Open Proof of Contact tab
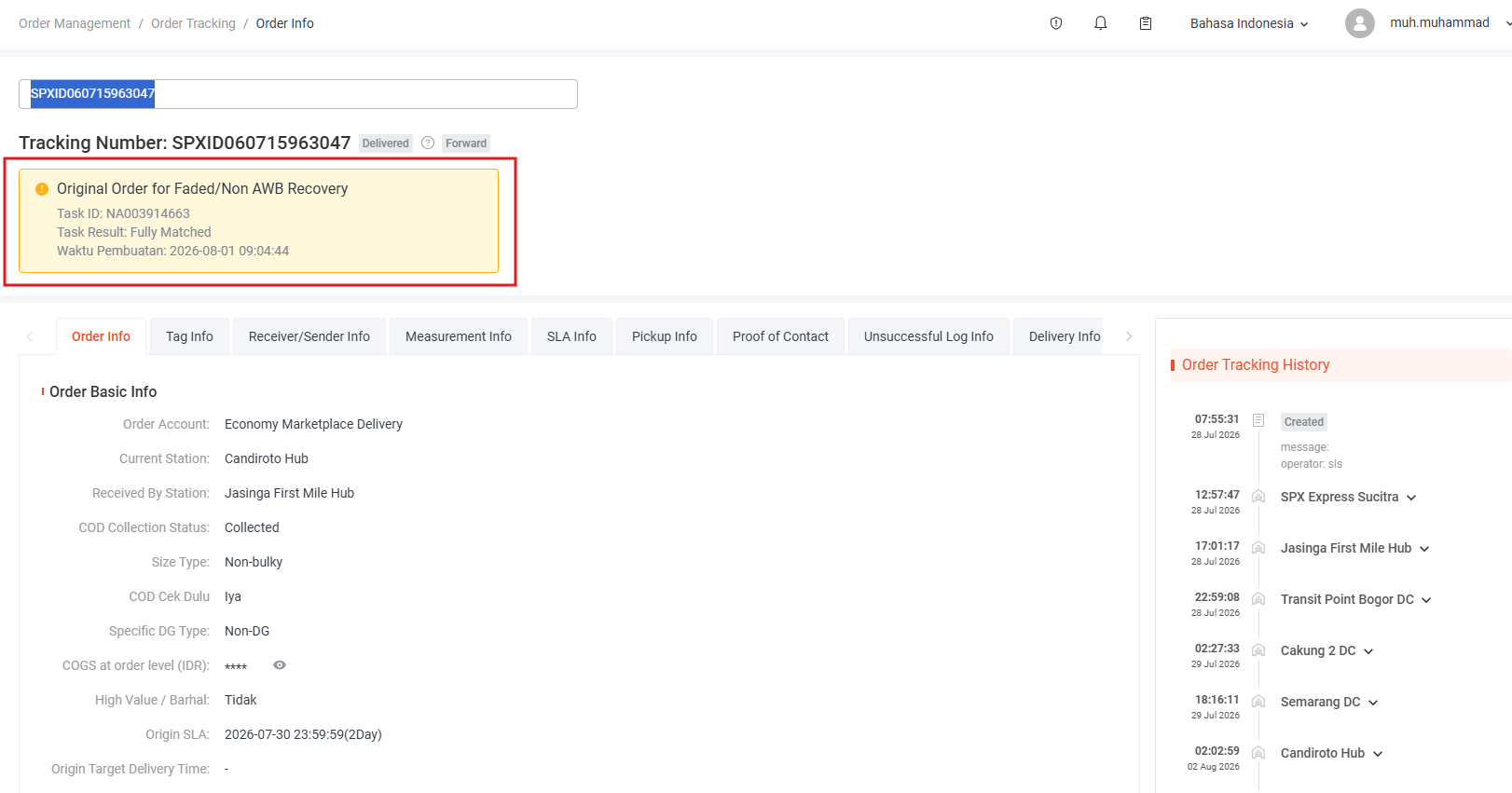Screen dimensions: 1512x793 780,336
